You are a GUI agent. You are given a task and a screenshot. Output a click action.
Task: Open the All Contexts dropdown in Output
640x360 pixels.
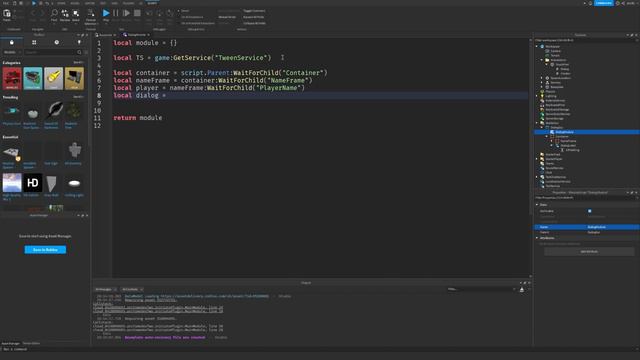(x=132, y=289)
